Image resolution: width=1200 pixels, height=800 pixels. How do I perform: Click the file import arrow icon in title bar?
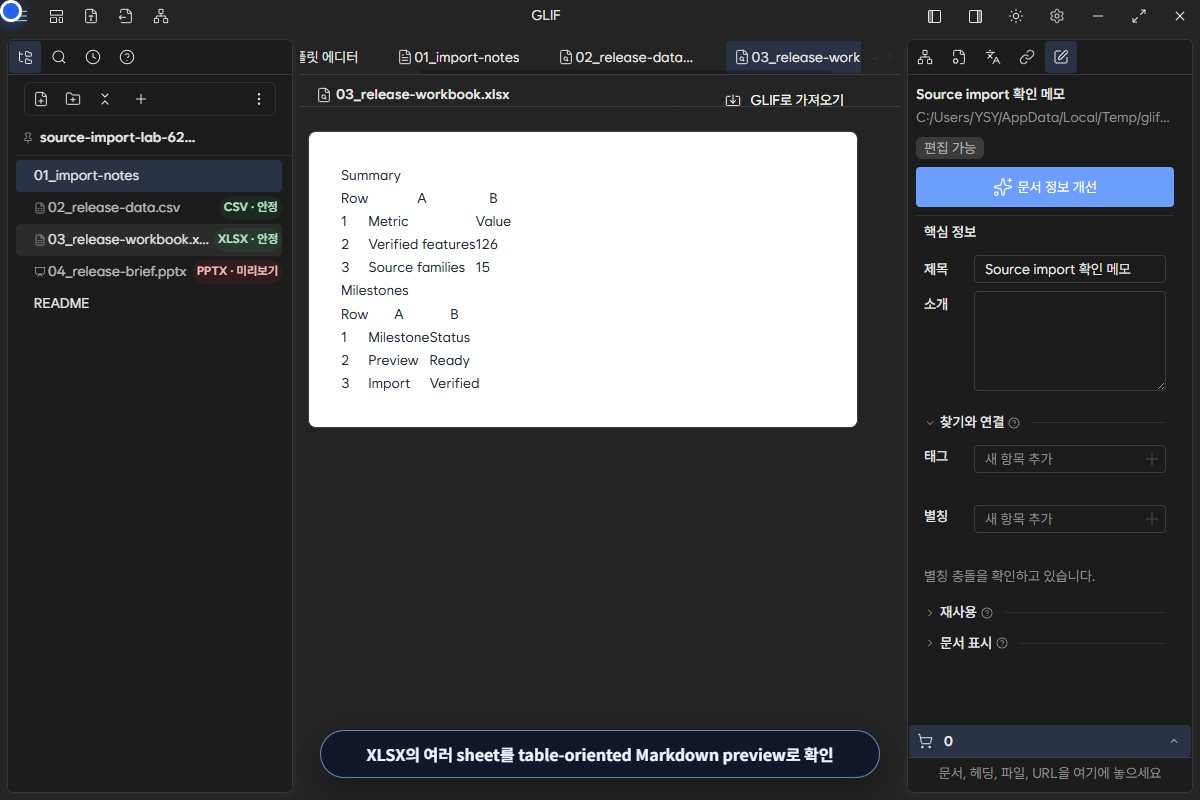coord(125,16)
